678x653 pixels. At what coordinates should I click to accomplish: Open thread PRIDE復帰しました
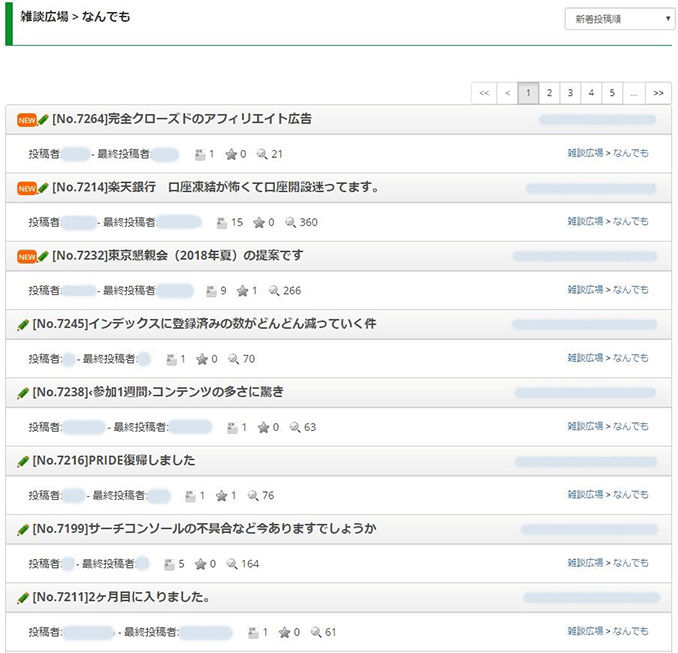click(x=113, y=461)
